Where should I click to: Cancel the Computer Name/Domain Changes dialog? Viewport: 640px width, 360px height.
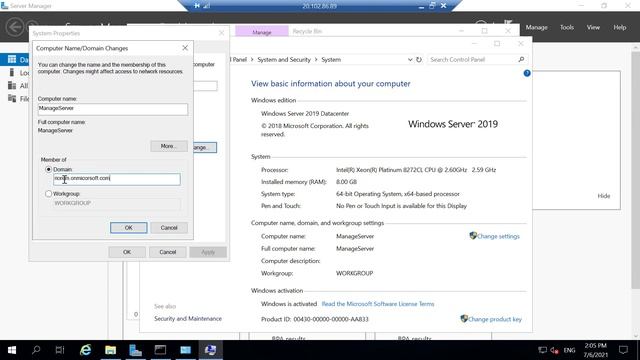tap(169, 228)
